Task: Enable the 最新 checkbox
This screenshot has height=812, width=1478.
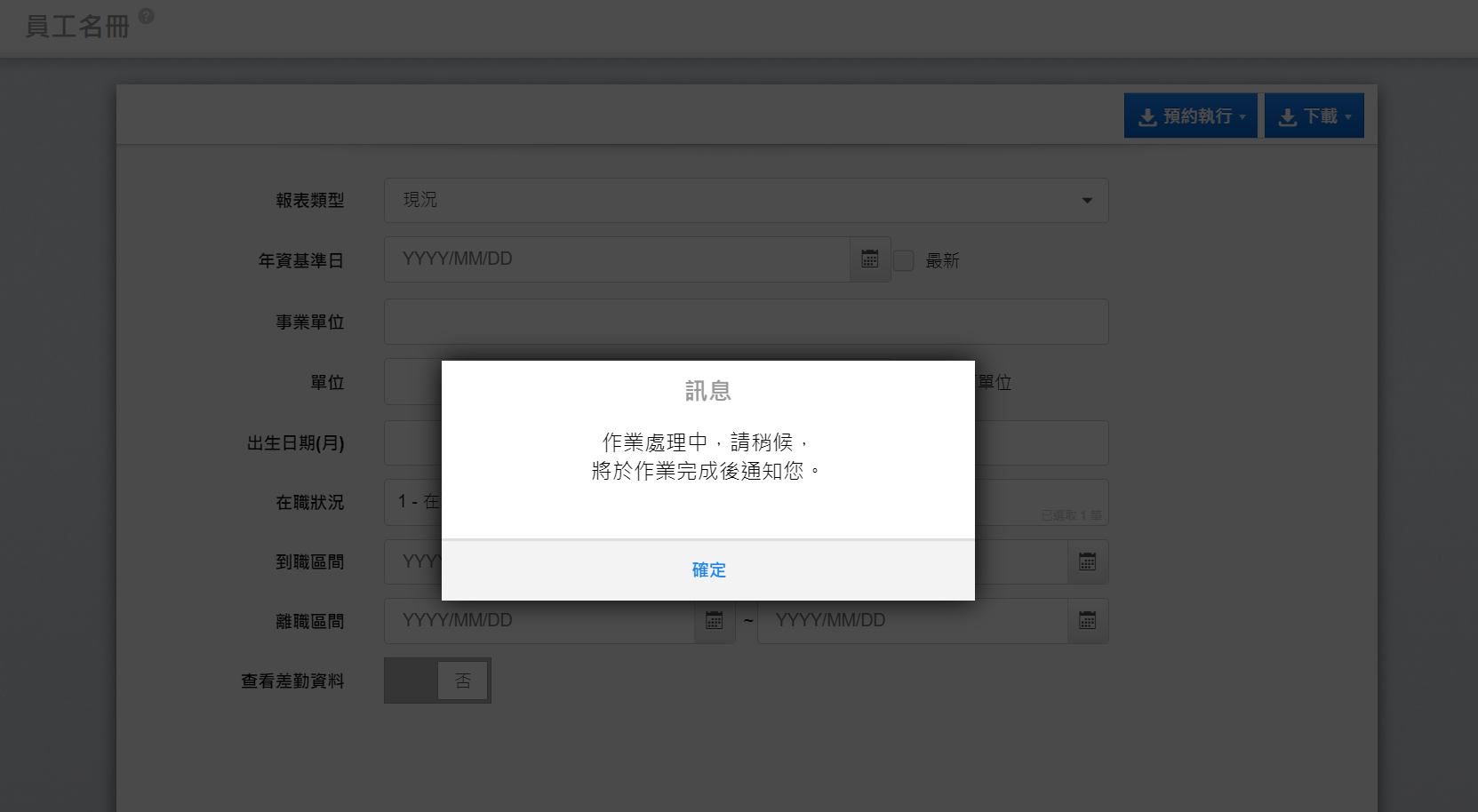Action: (x=903, y=260)
